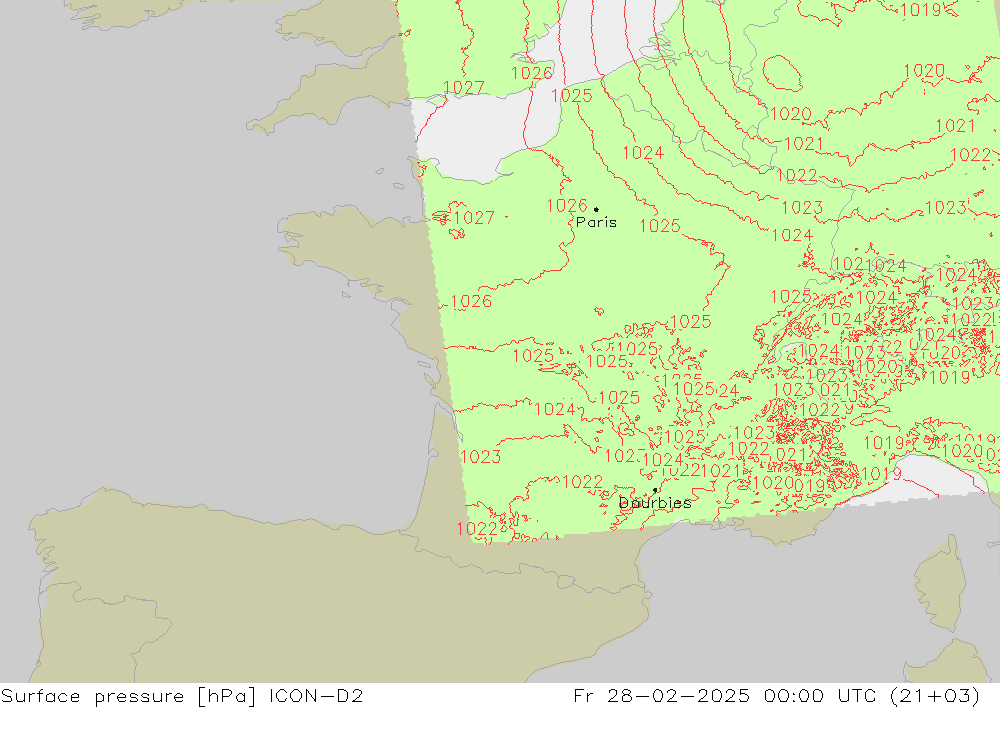Click the 1022 label beside the Pyrenees edge
The image size is (1000, 733).
(x=477, y=529)
